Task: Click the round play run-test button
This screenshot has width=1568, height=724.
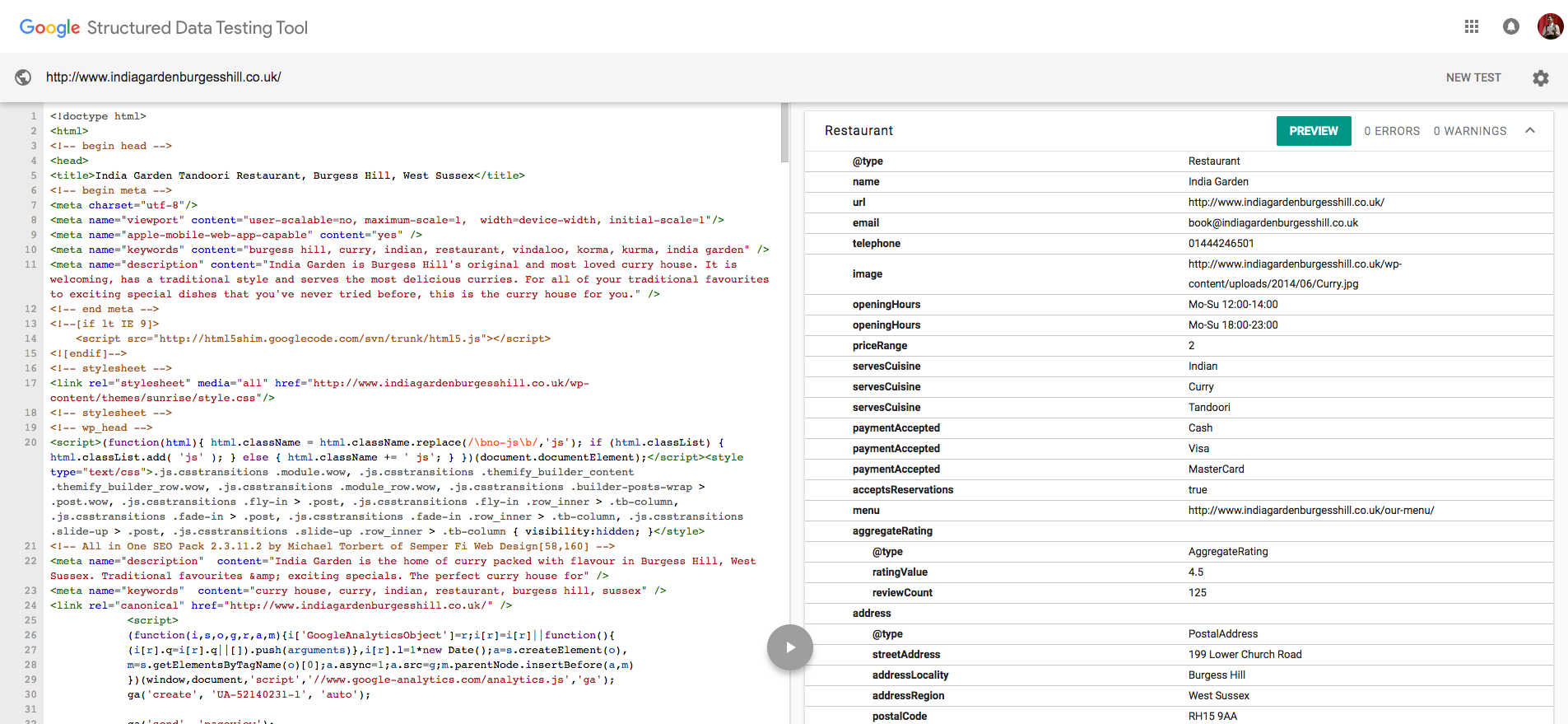Action: click(x=790, y=647)
